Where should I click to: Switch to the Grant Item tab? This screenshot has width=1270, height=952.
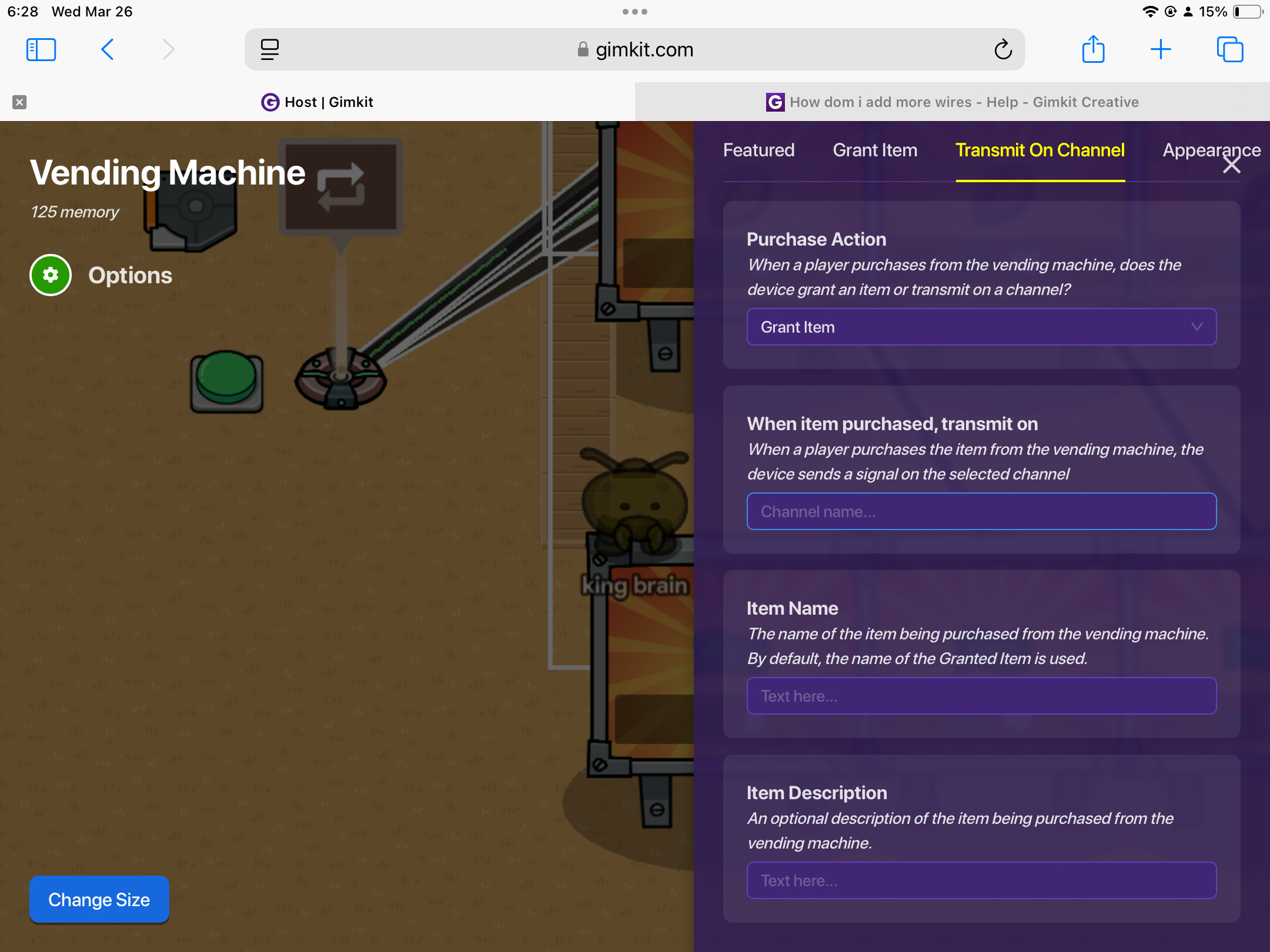[875, 150]
